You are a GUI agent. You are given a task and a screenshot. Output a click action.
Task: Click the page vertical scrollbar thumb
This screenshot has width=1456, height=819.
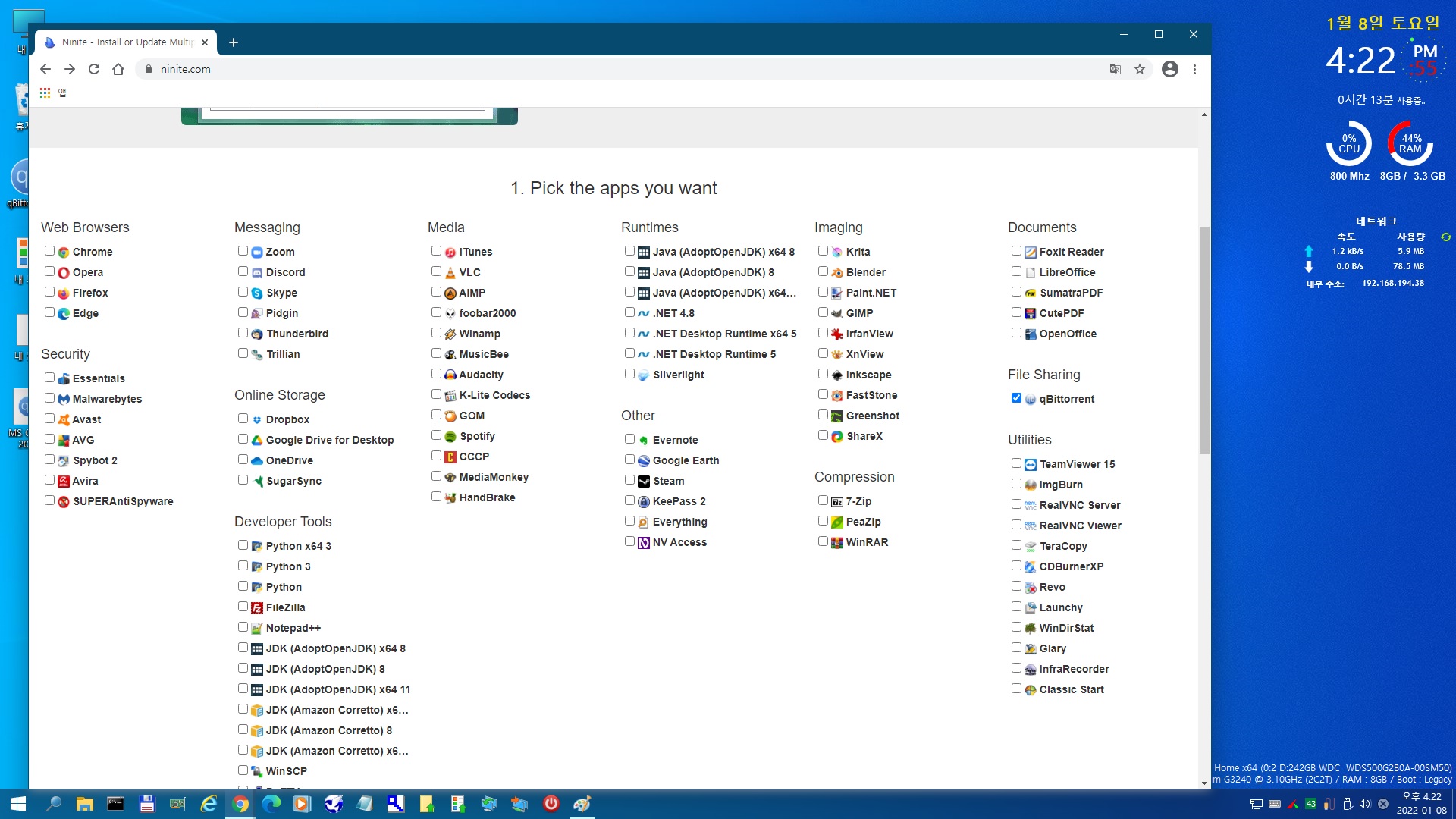coord(1204,340)
